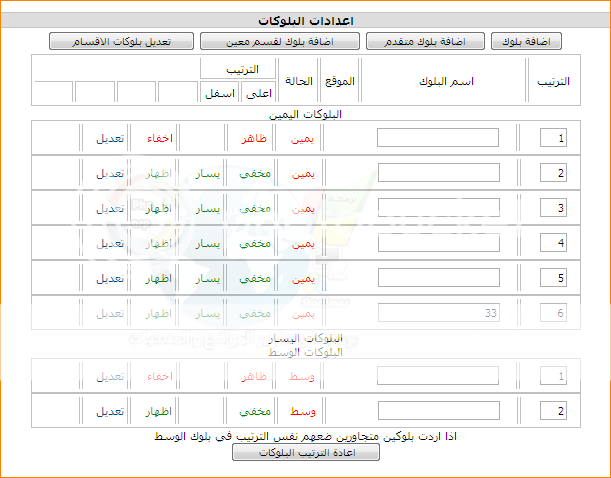Click the اضافة بلوك button
This screenshot has height=478, width=611.
click(526, 41)
